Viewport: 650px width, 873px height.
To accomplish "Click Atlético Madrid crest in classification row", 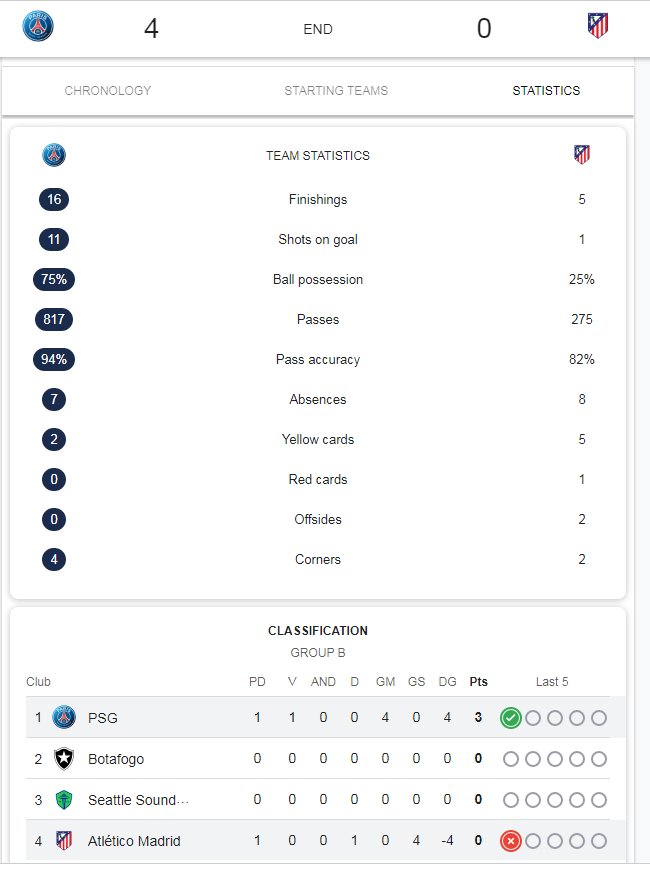I will (64, 840).
